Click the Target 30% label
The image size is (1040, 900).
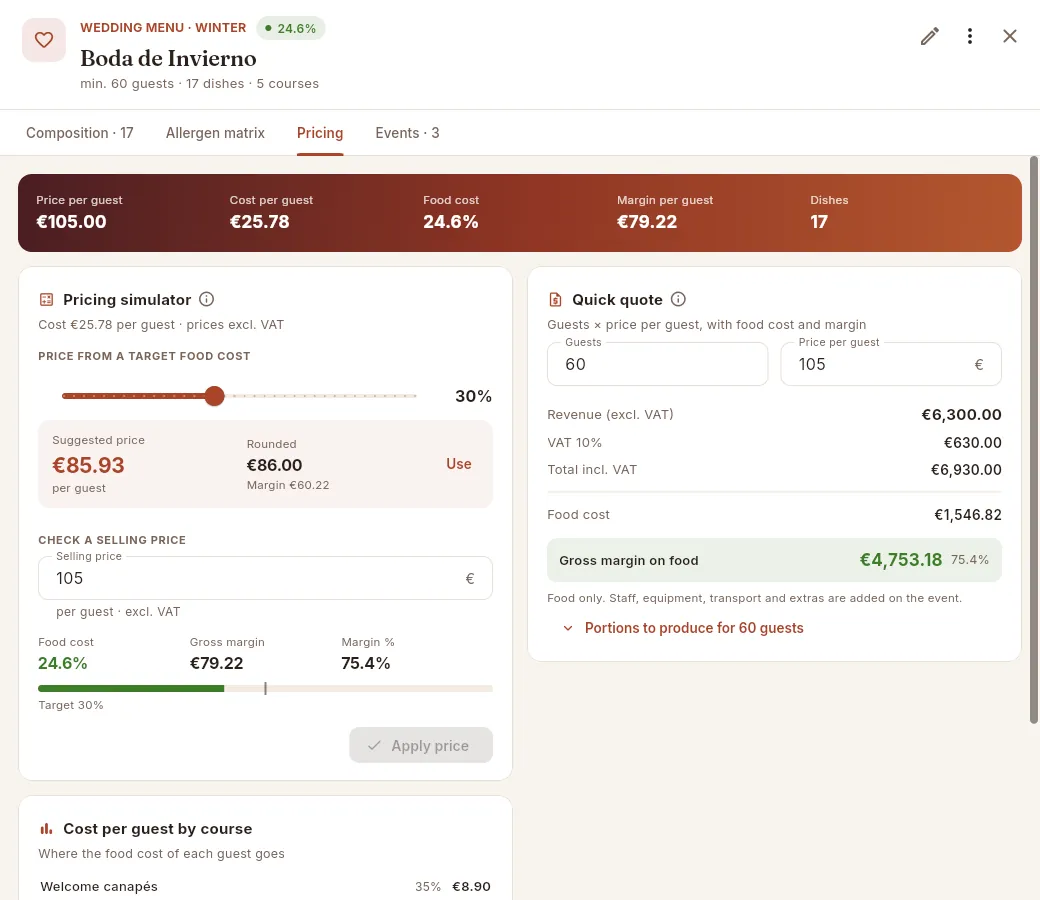click(71, 705)
